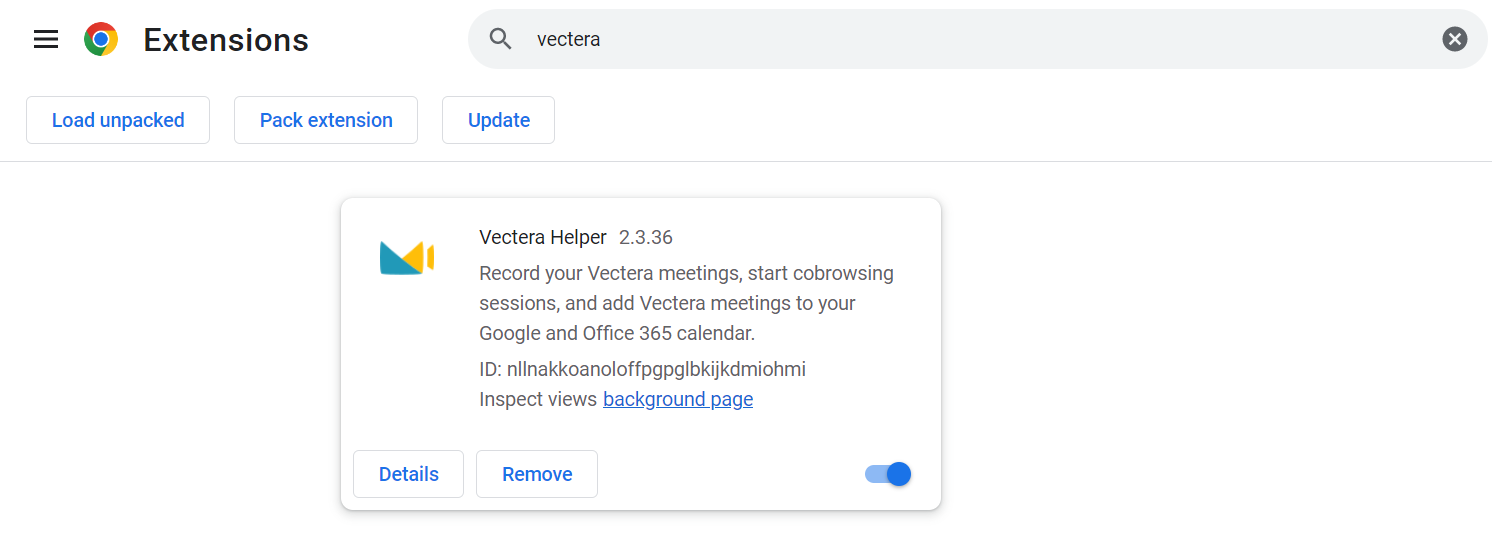This screenshot has height=551, width=1492.
Task: Click the extension ID string text
Action: tap(642, 369)
